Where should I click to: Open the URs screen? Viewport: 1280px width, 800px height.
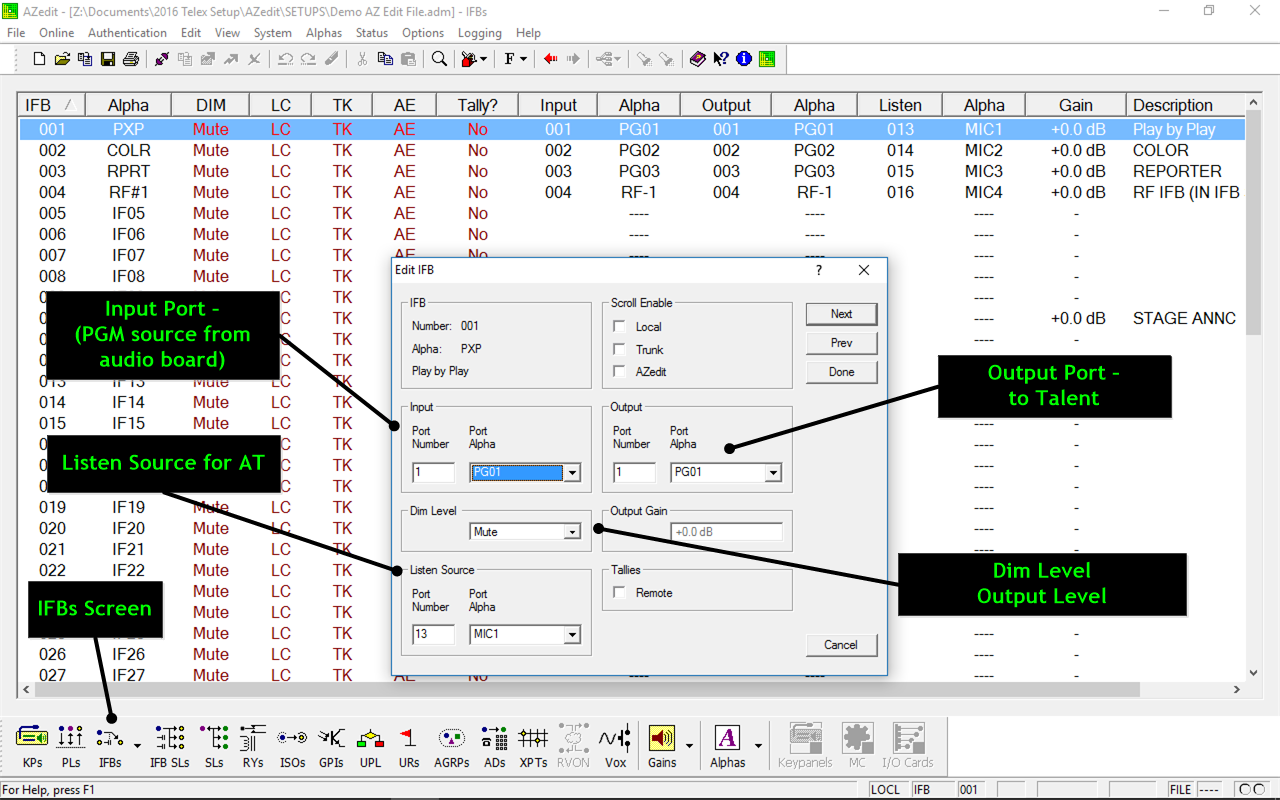click(409, 746)
